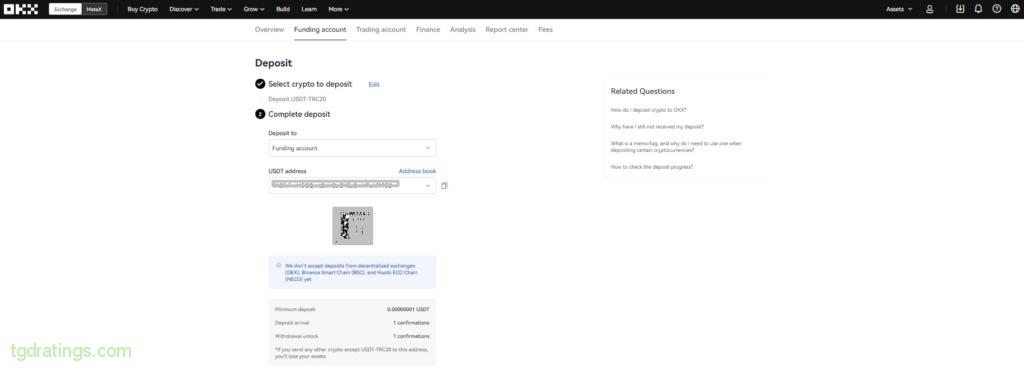Switch to the Trading account tab
1024x372 pixels.
click(x=381, y=30)
